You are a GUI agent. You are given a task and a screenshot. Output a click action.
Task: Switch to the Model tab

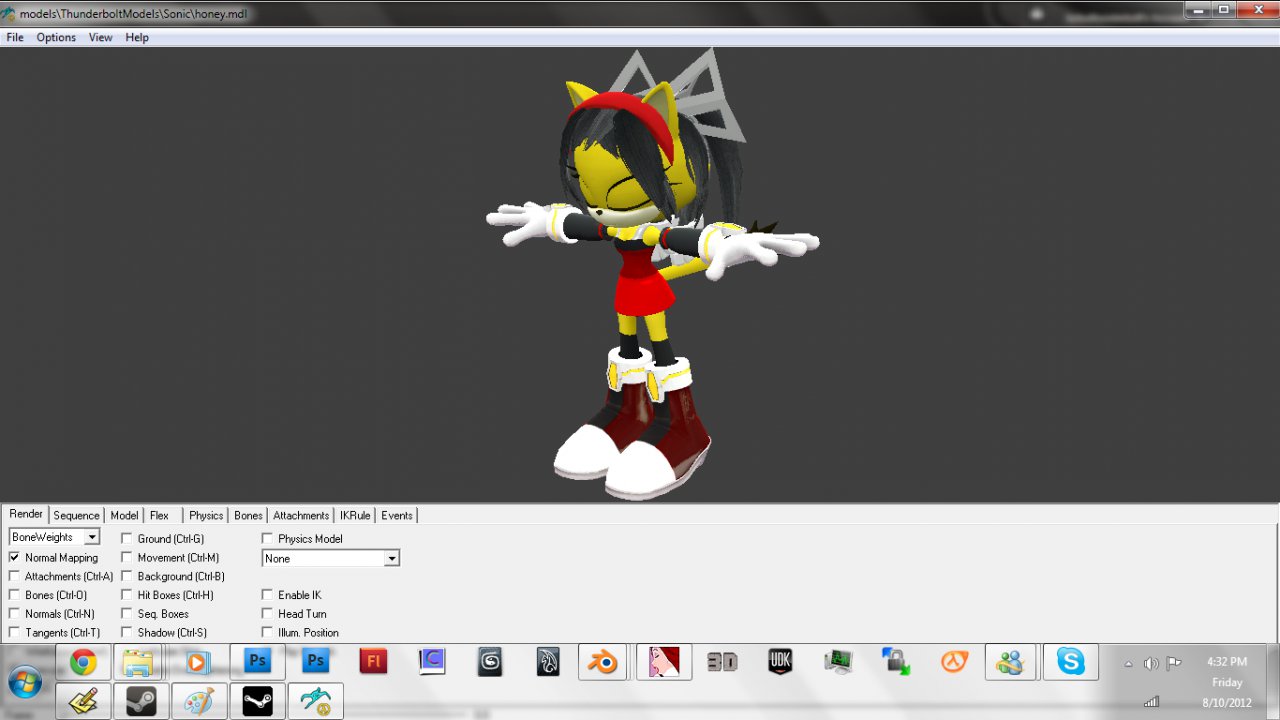pyautogui.click(x=124, y=515)
